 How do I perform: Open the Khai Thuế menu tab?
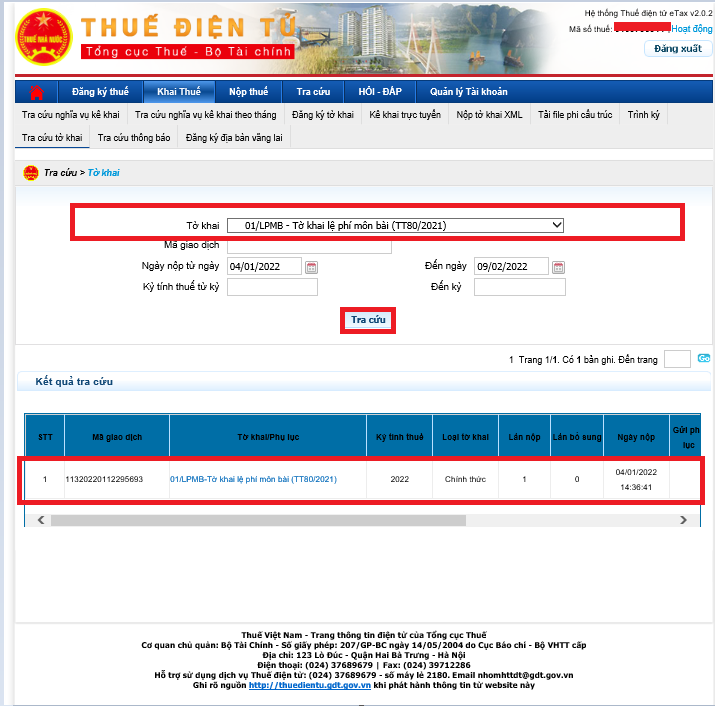coord(178,92)
